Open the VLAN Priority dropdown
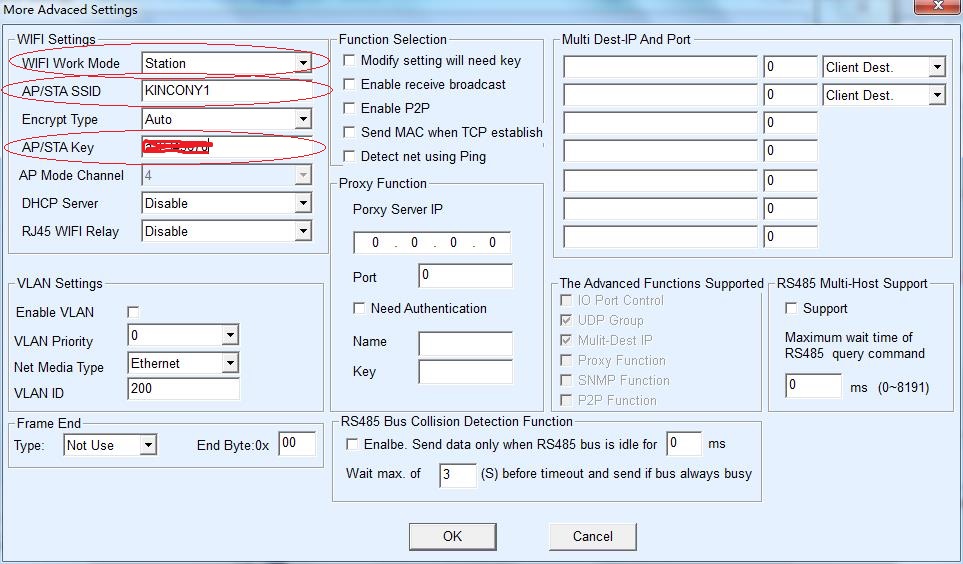Screen dimensions: 963x564 pyautogui.click(x=230, y=335)
